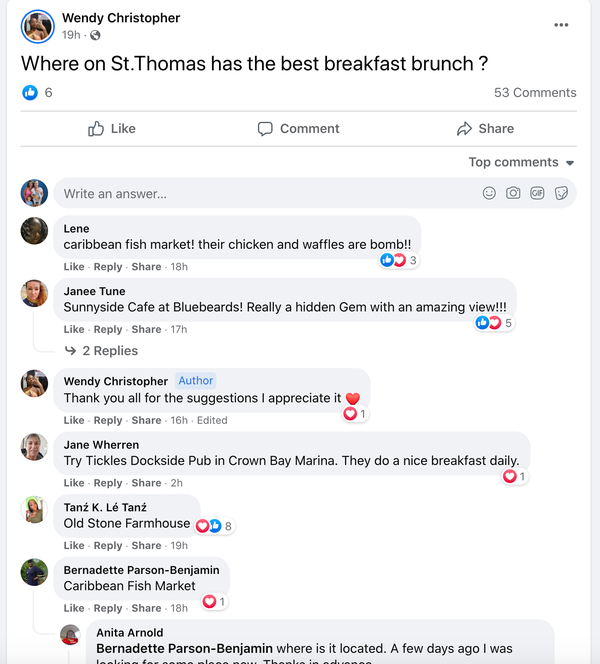Toggle Like on the main post
This screenshot has height=664, width=600.
111,129
